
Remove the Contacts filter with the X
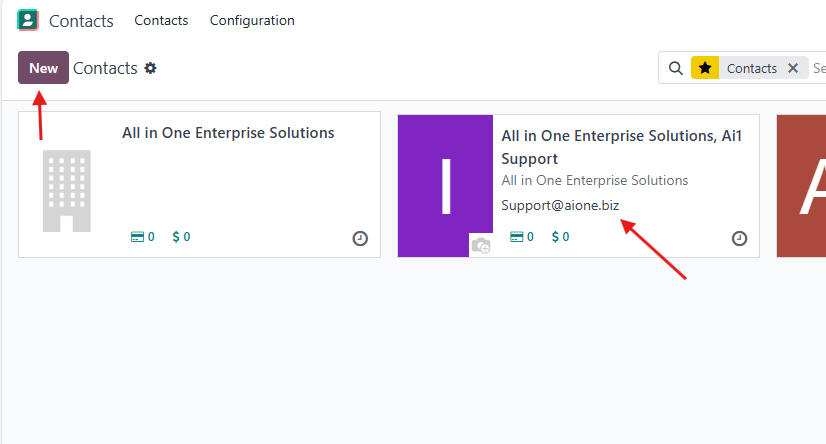(x=793, y=68)
